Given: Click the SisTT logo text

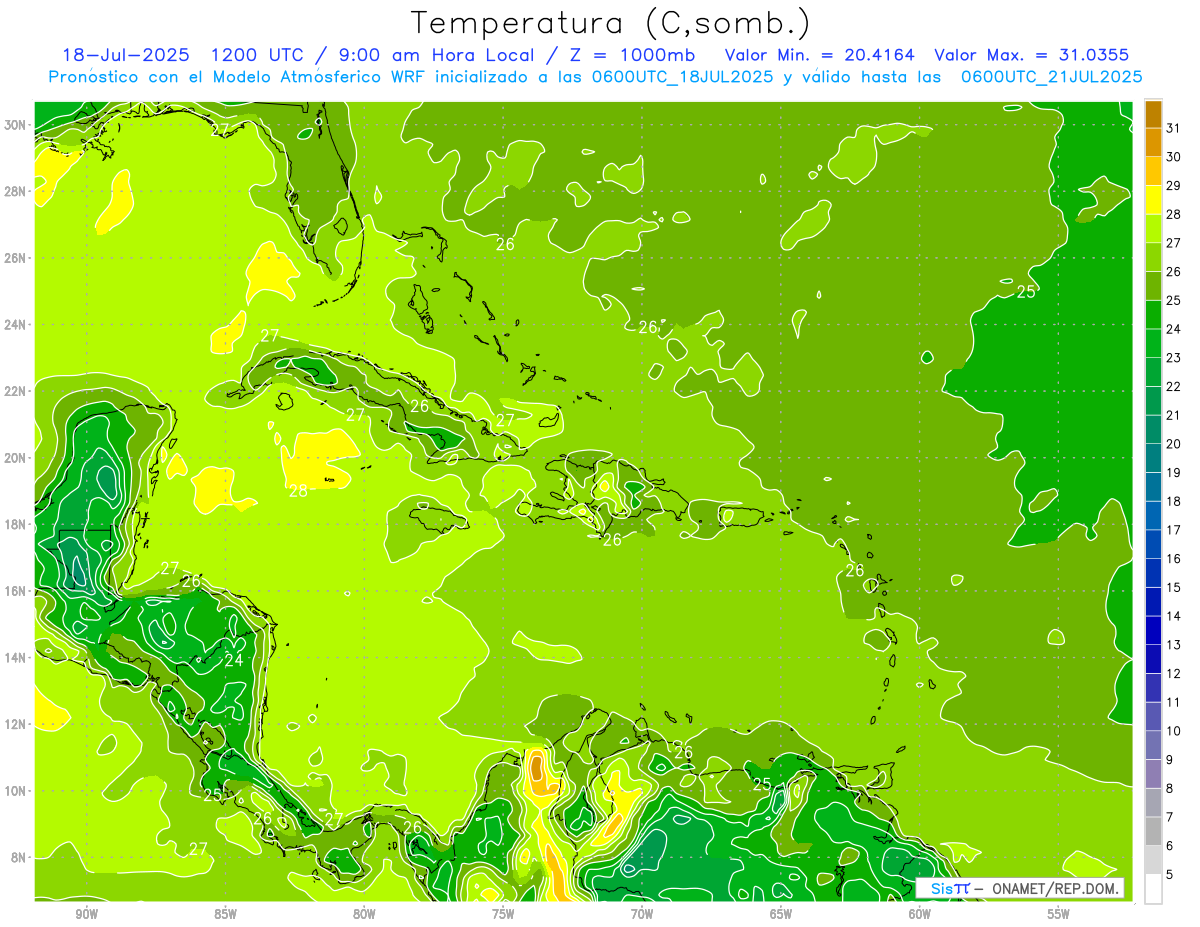Looking at the screenshot, I should pyautogui.click(x=950, y=888).
